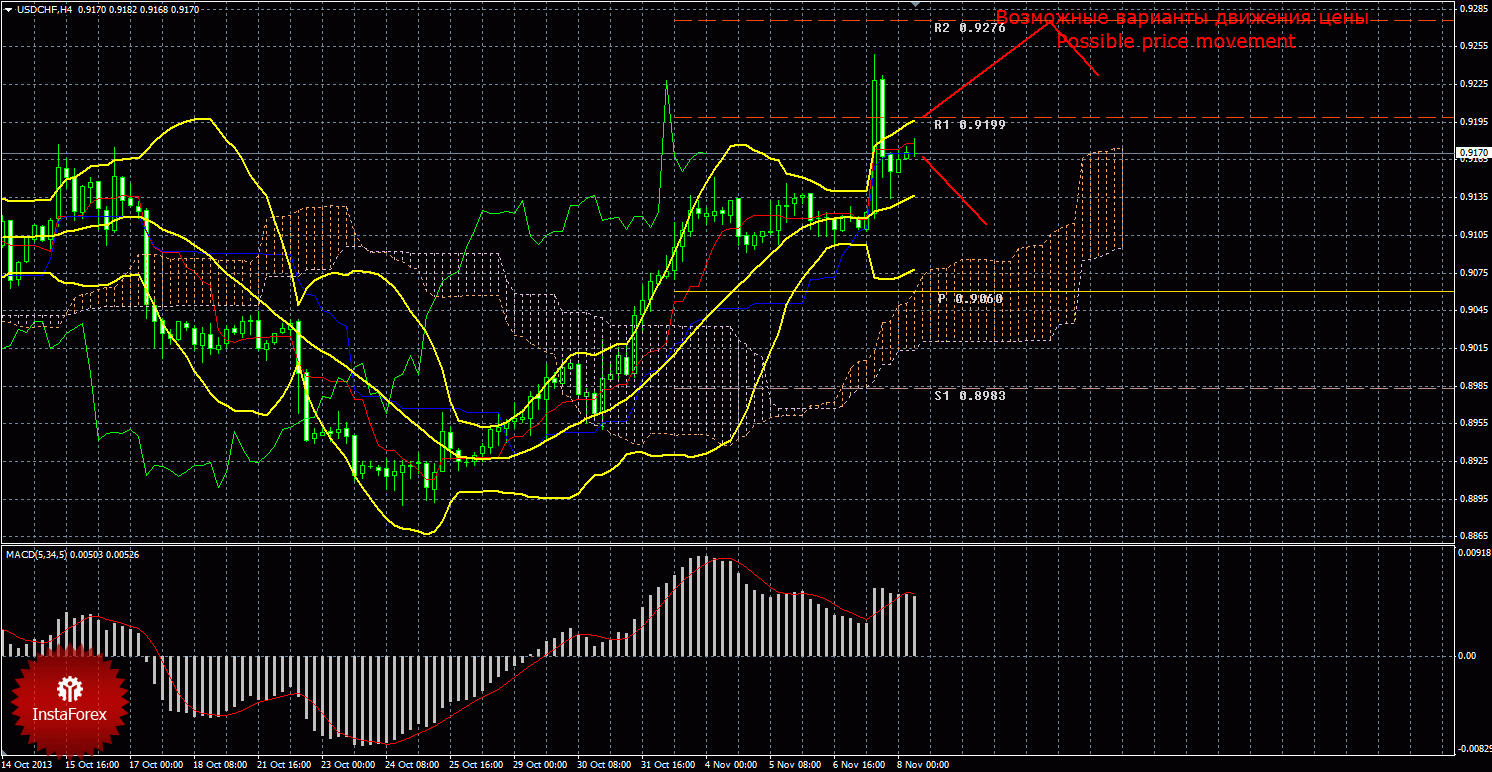Click the 24 Oct 08:00 time label

[412, 765]
